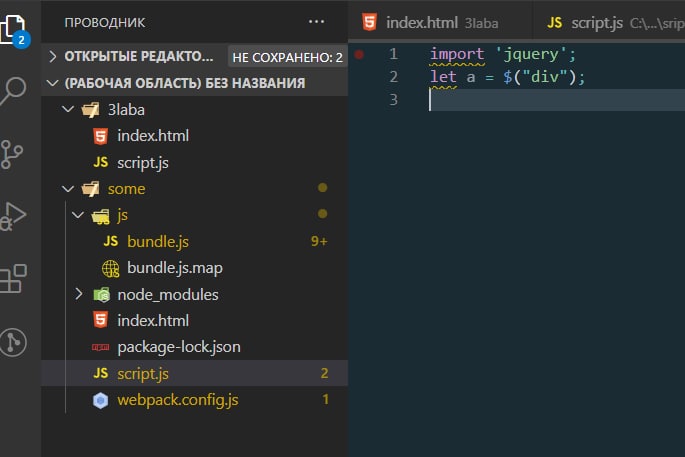Open the Source Control view icon
The height and width of the screenshot is (457, 685).
[x=12, y=154]
